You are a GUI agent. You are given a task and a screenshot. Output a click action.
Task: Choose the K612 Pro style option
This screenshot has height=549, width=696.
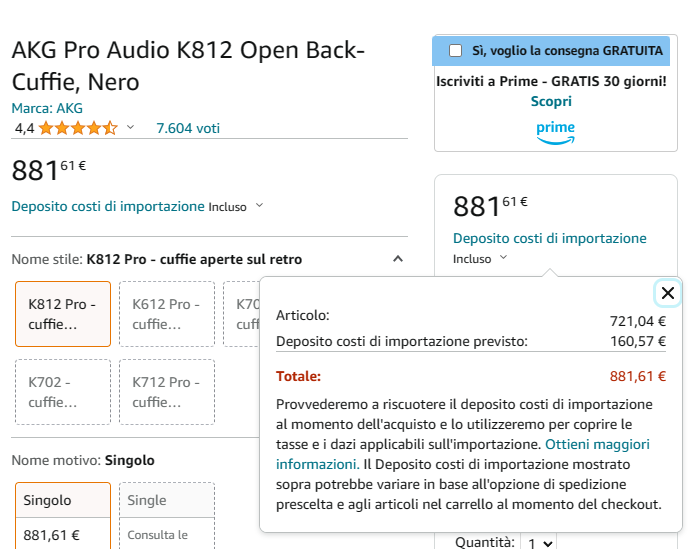coord(167,314)
